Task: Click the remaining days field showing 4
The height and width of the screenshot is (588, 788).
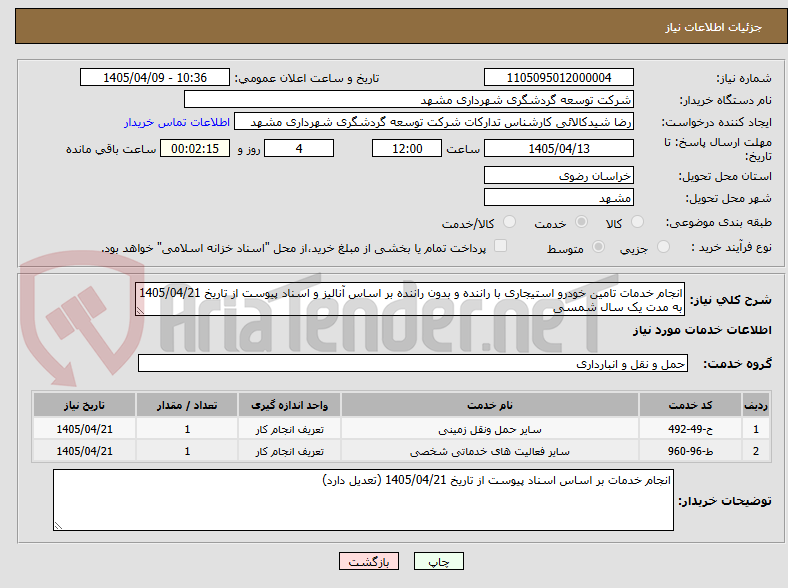Action: [299, 148]
